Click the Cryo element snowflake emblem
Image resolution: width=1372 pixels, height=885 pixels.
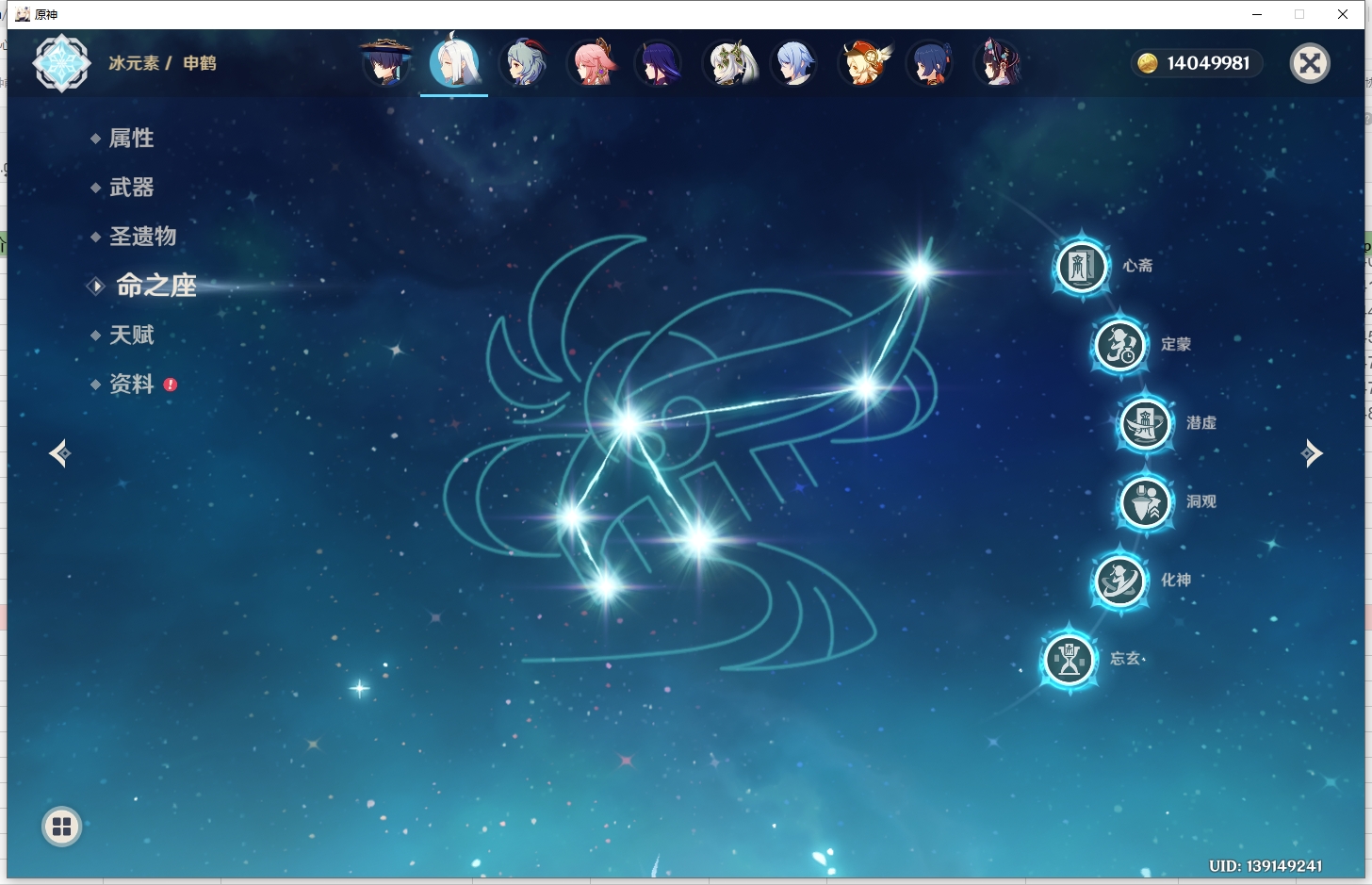(x=61, y=63)
